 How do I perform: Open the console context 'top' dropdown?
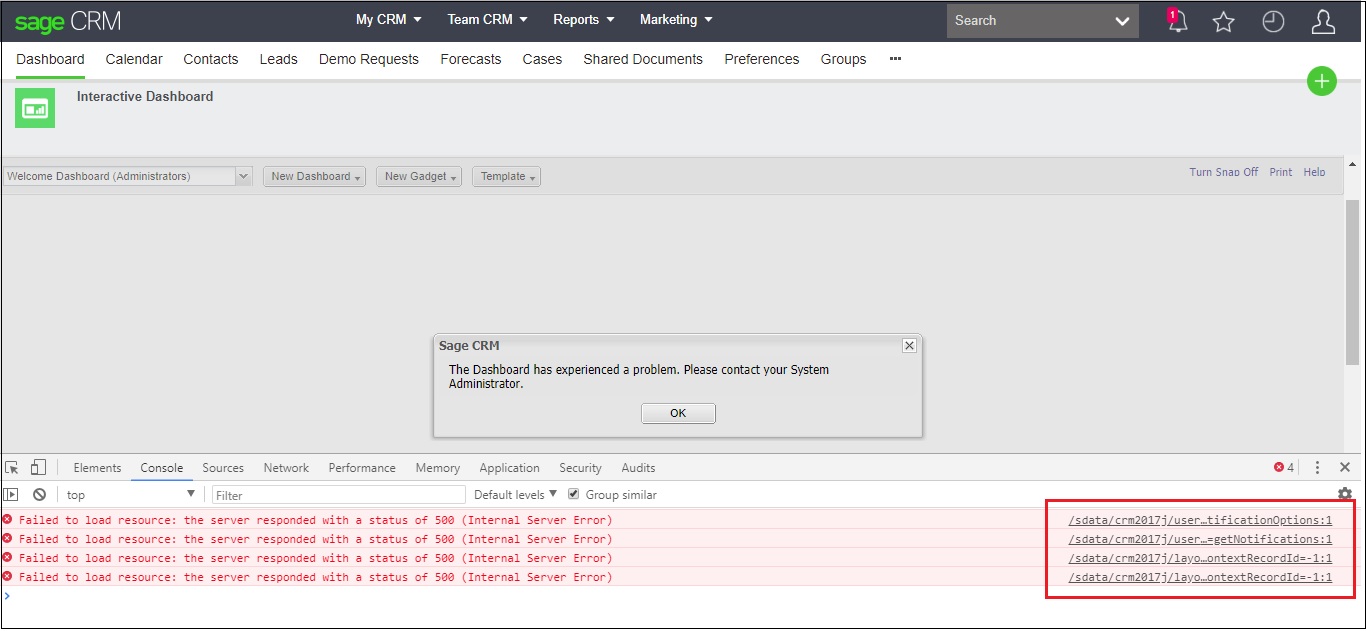[x=131, y=494]
